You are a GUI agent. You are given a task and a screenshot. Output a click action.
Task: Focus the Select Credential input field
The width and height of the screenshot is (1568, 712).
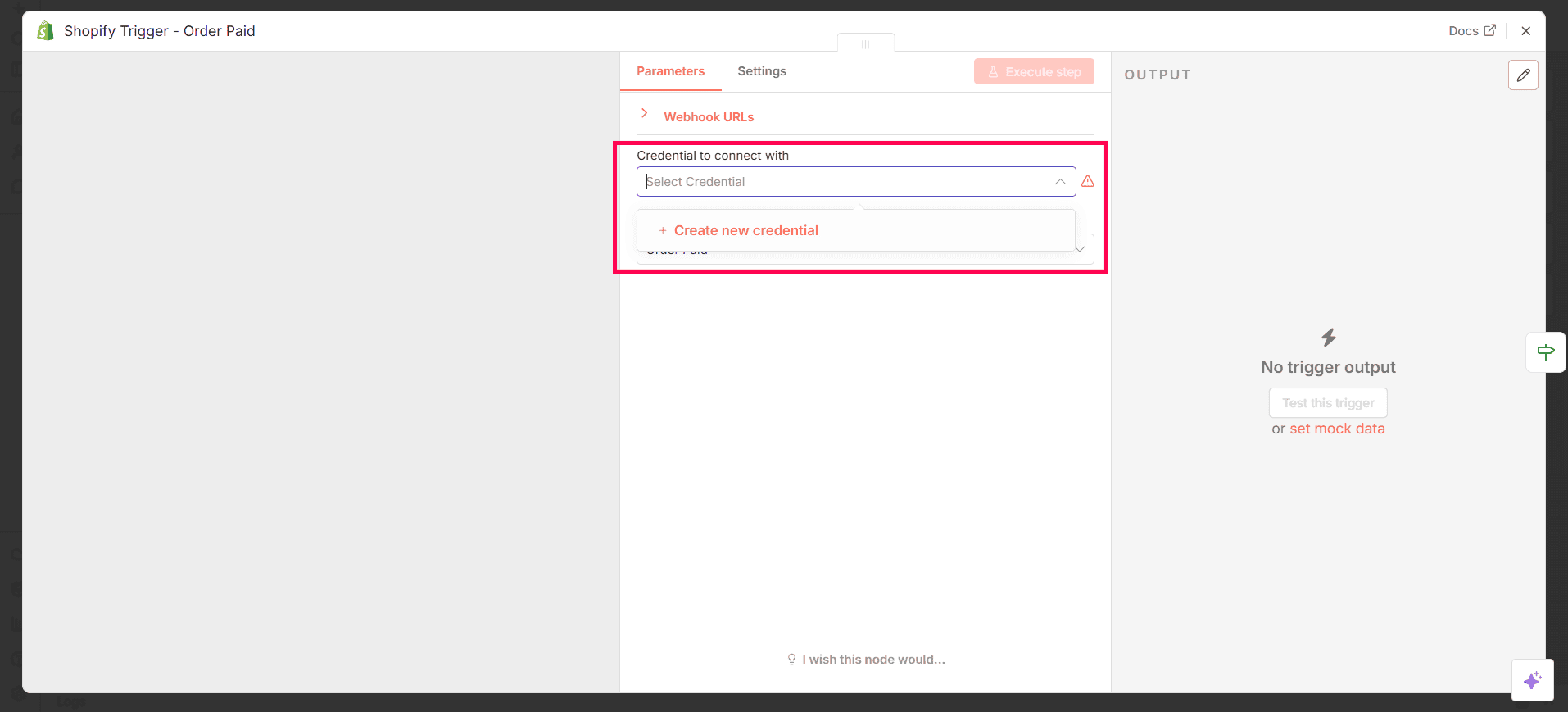844,182
